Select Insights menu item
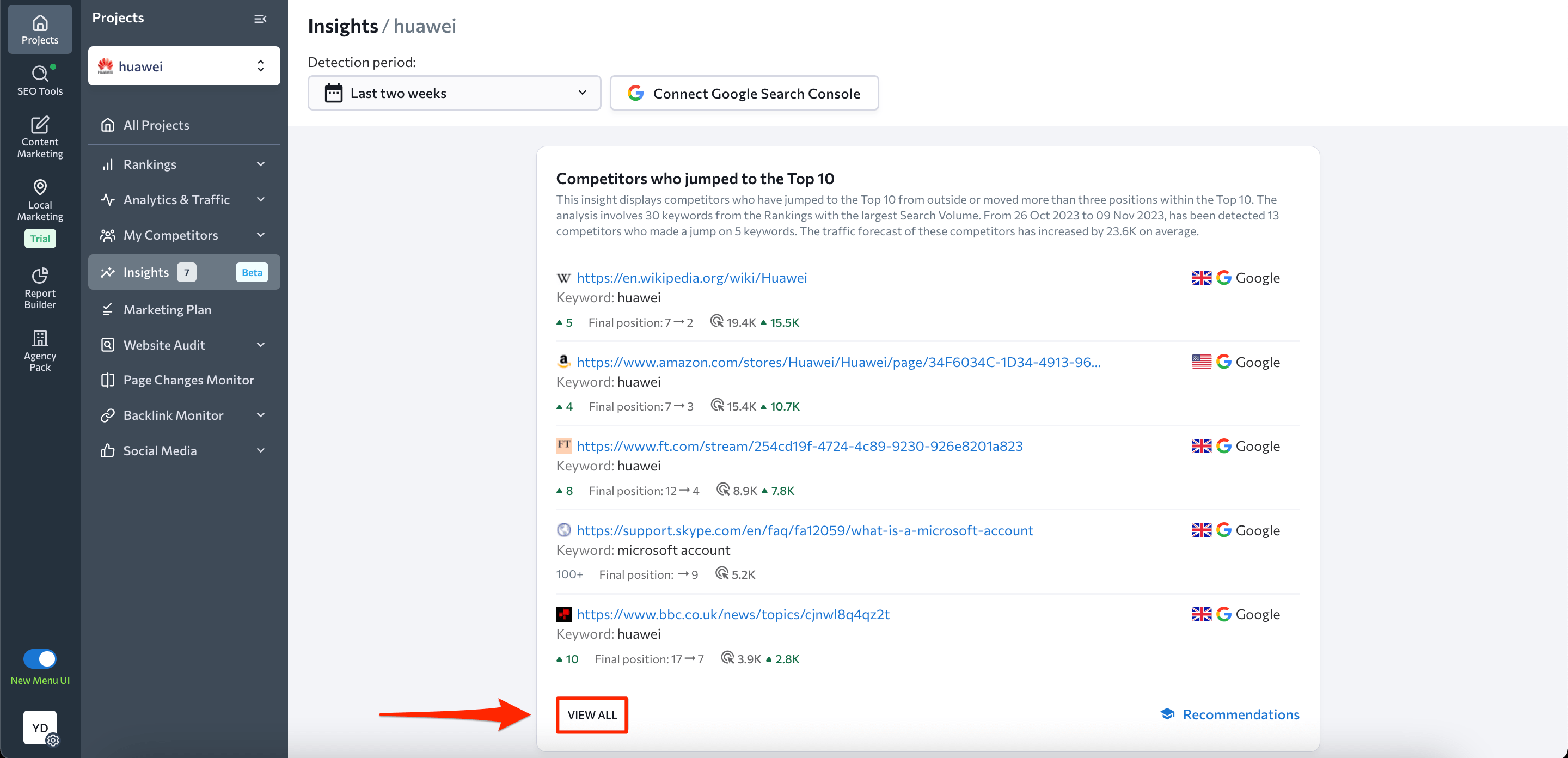This screenshot has height=758, width=1568. click(184, 272)
